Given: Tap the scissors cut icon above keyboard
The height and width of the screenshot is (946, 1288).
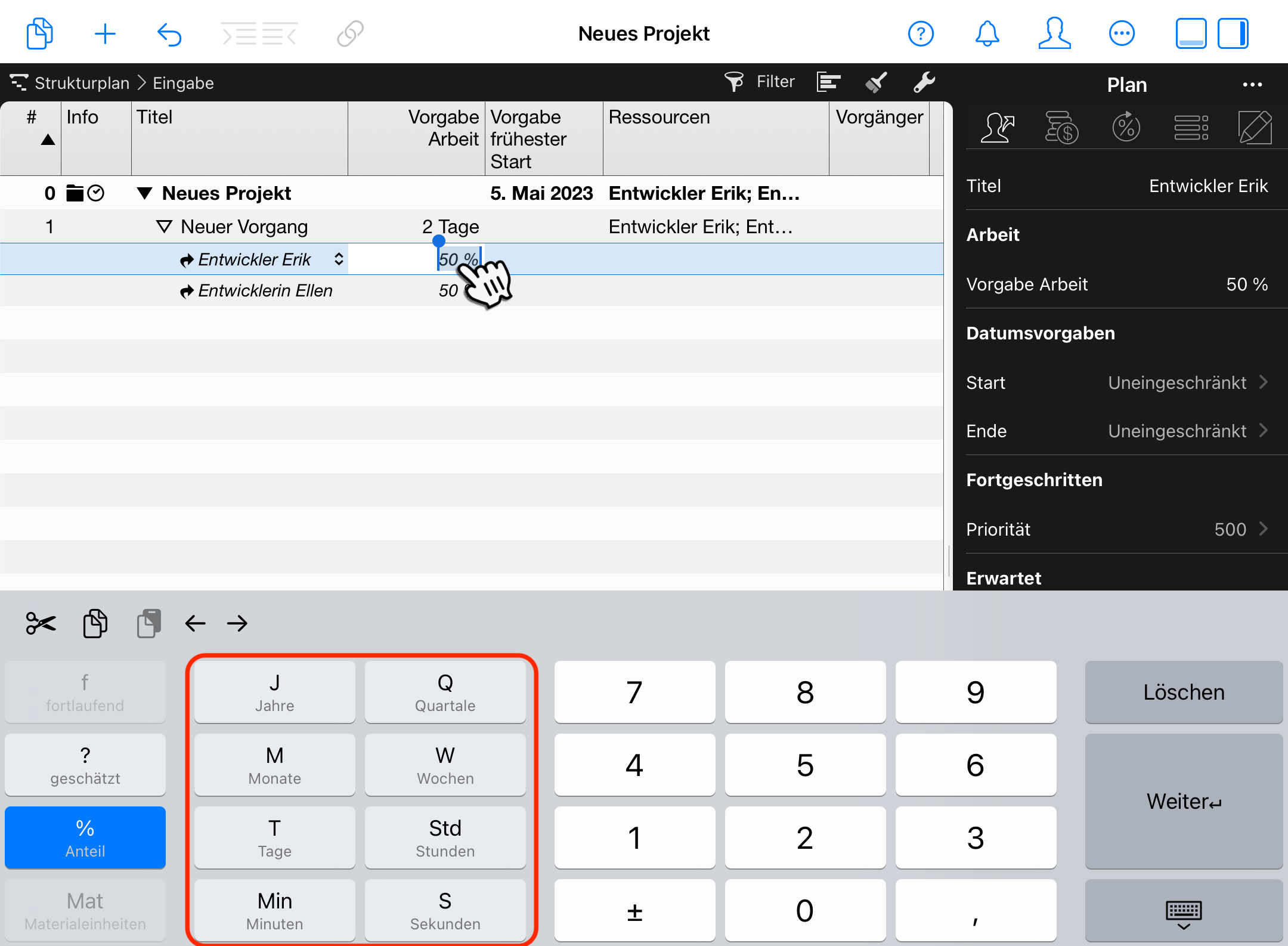Looking at the screenshot, I should [x=40, y=623].
